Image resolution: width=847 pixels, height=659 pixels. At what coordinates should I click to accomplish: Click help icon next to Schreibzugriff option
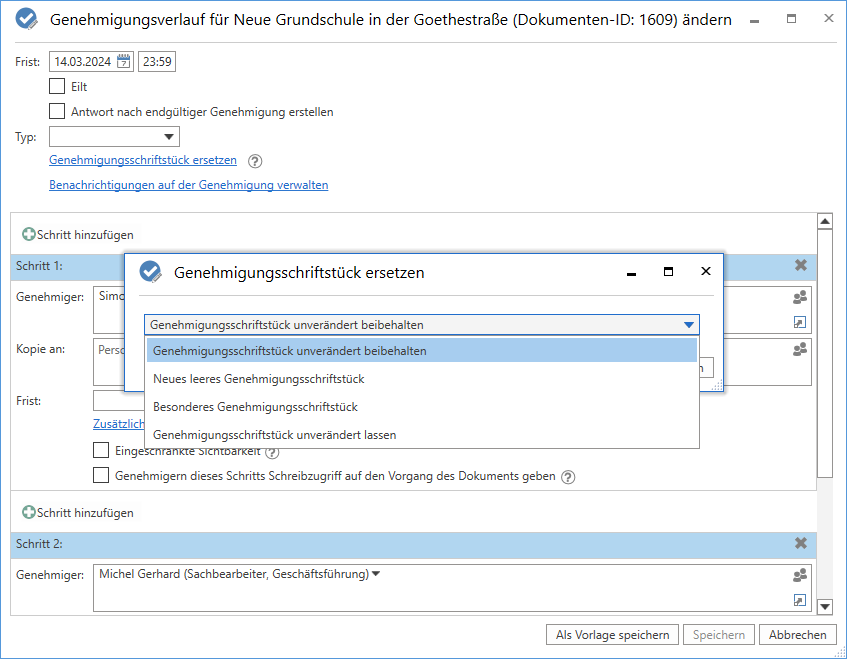568,477
